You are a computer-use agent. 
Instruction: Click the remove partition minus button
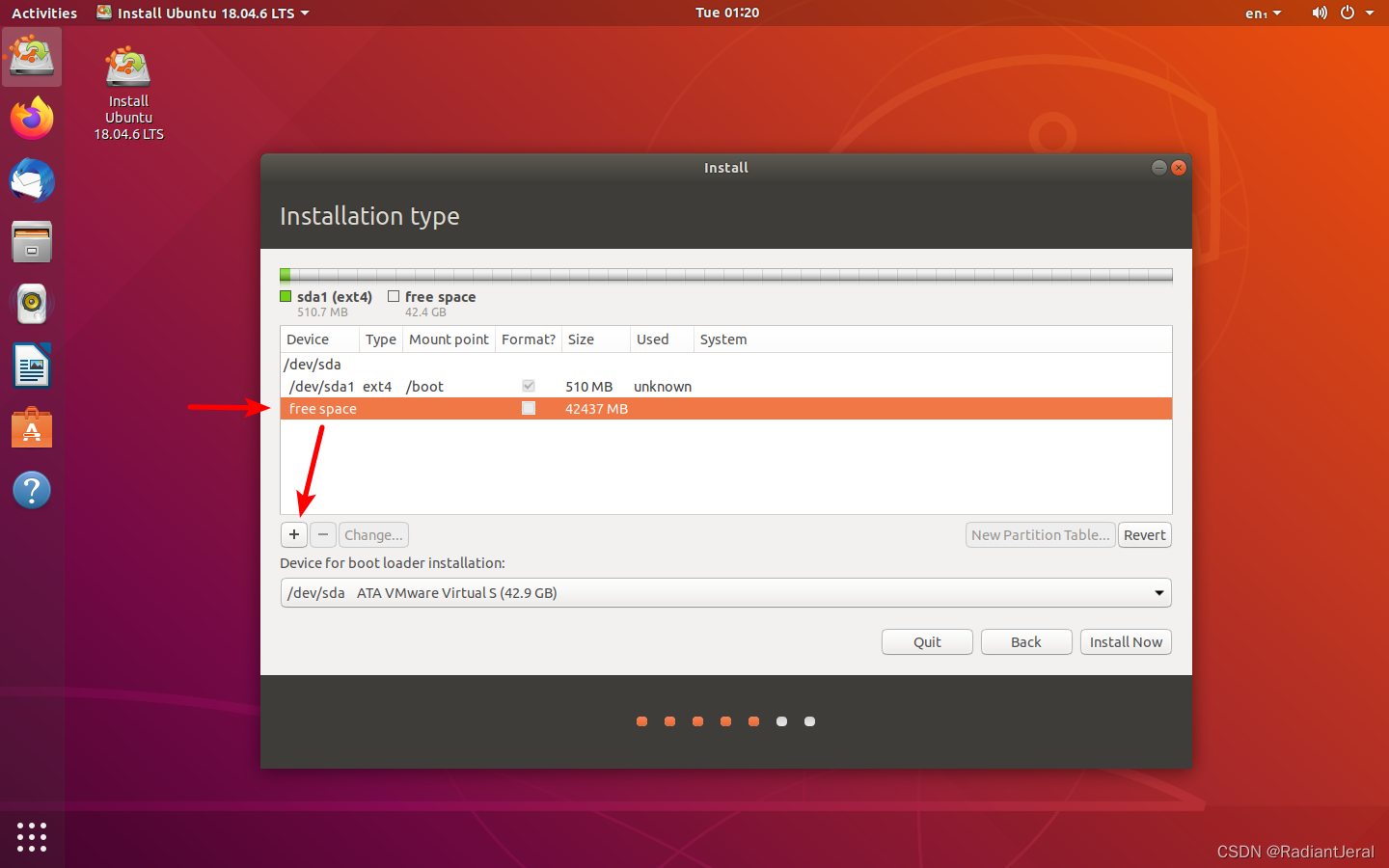point(323,534)
